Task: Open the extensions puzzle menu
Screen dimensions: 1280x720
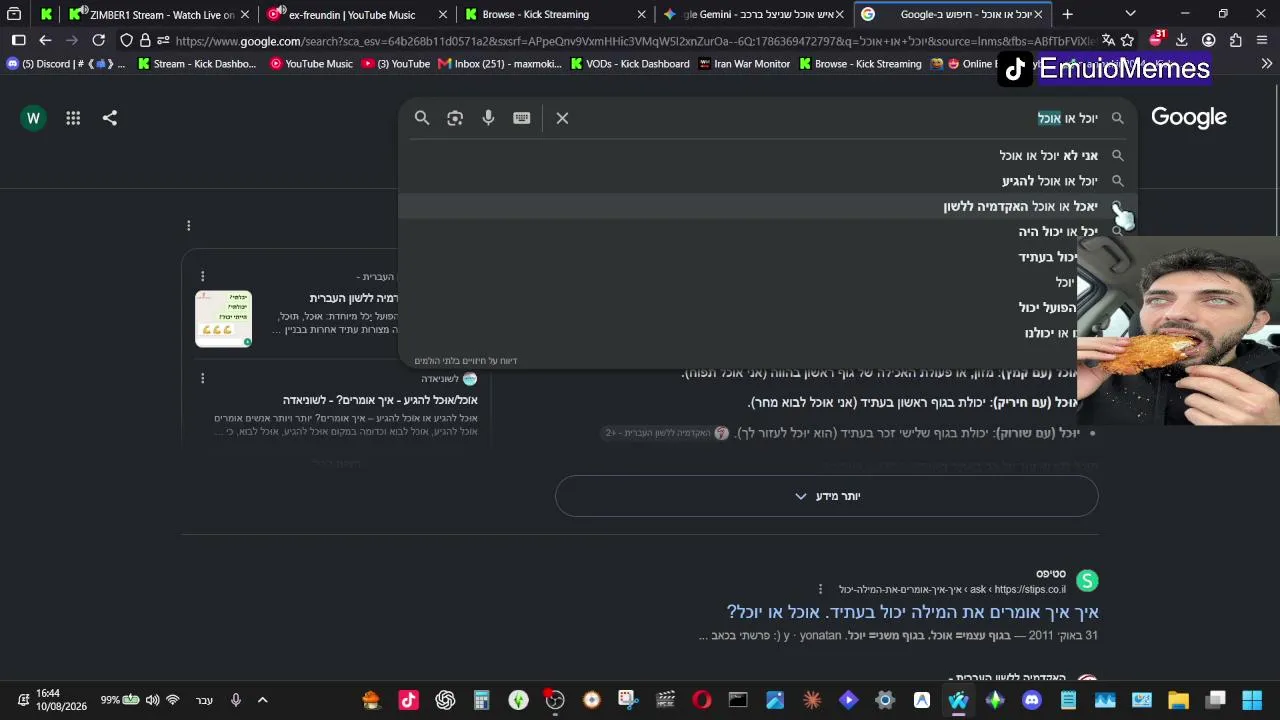Action: coord(1236,40)
